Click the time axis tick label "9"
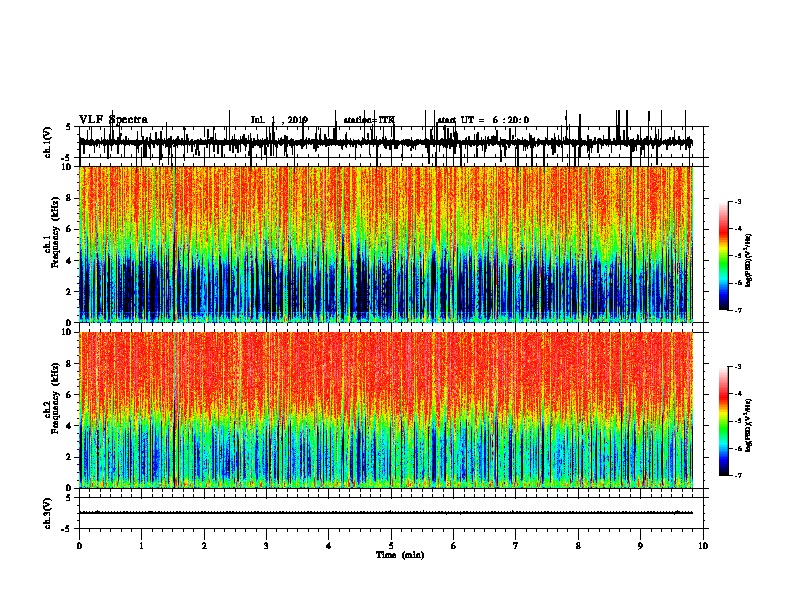Screen dimensions: 792x612 (x=640, y=546)
